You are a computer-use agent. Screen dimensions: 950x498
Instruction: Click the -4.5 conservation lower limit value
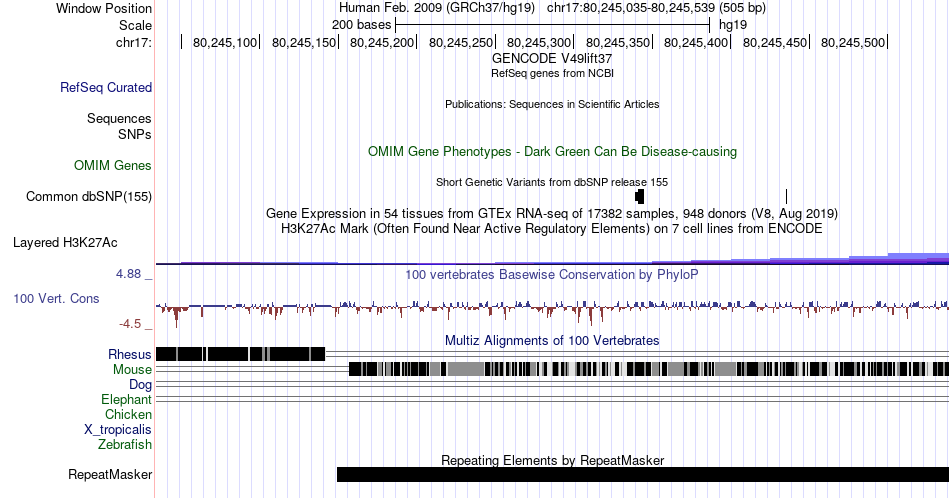(130, 324)
